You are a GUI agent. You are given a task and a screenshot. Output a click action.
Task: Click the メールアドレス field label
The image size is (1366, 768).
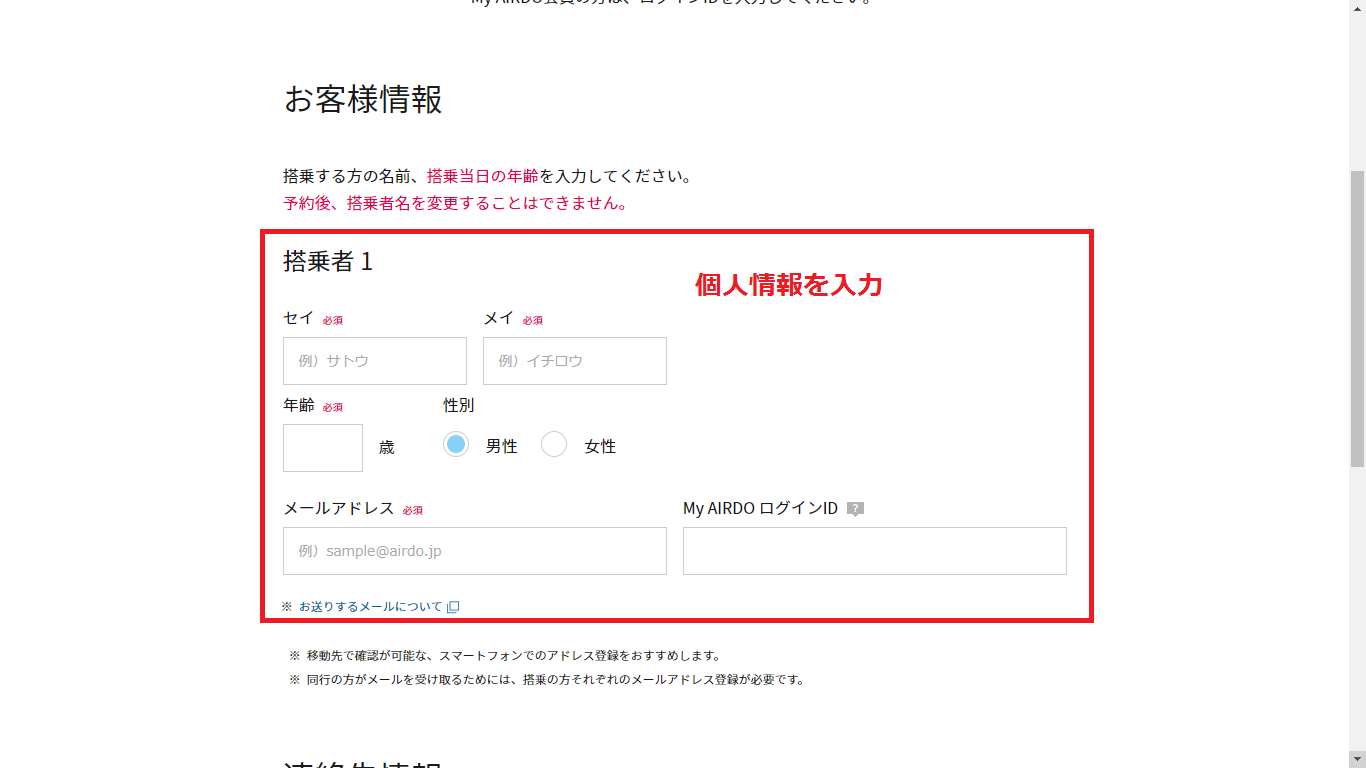339,508
